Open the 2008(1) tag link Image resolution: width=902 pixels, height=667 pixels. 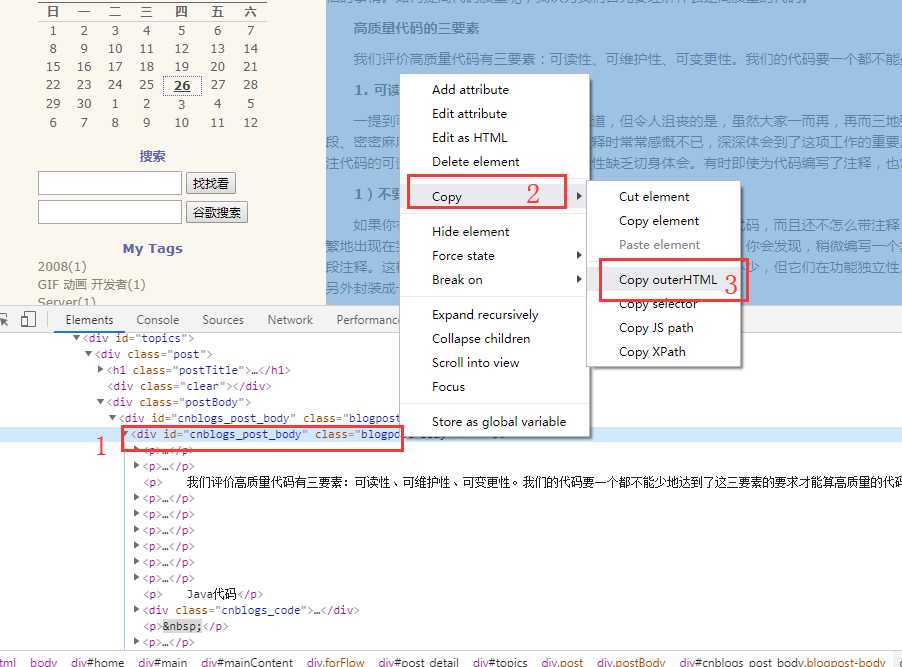pyautogui.click(x=62, y=266)
